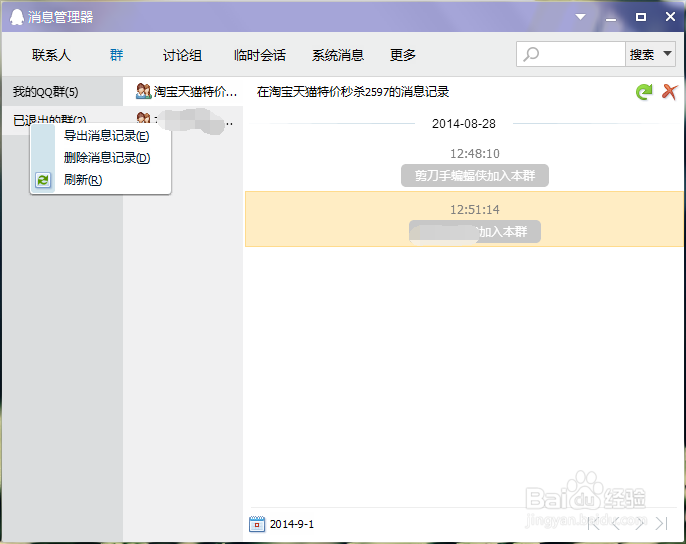The height and width of the screenshot is (544, 686).
Task: Open the calendar icon next to 2014-9-1
Action: pyautogui.click(x=257, y=524)
